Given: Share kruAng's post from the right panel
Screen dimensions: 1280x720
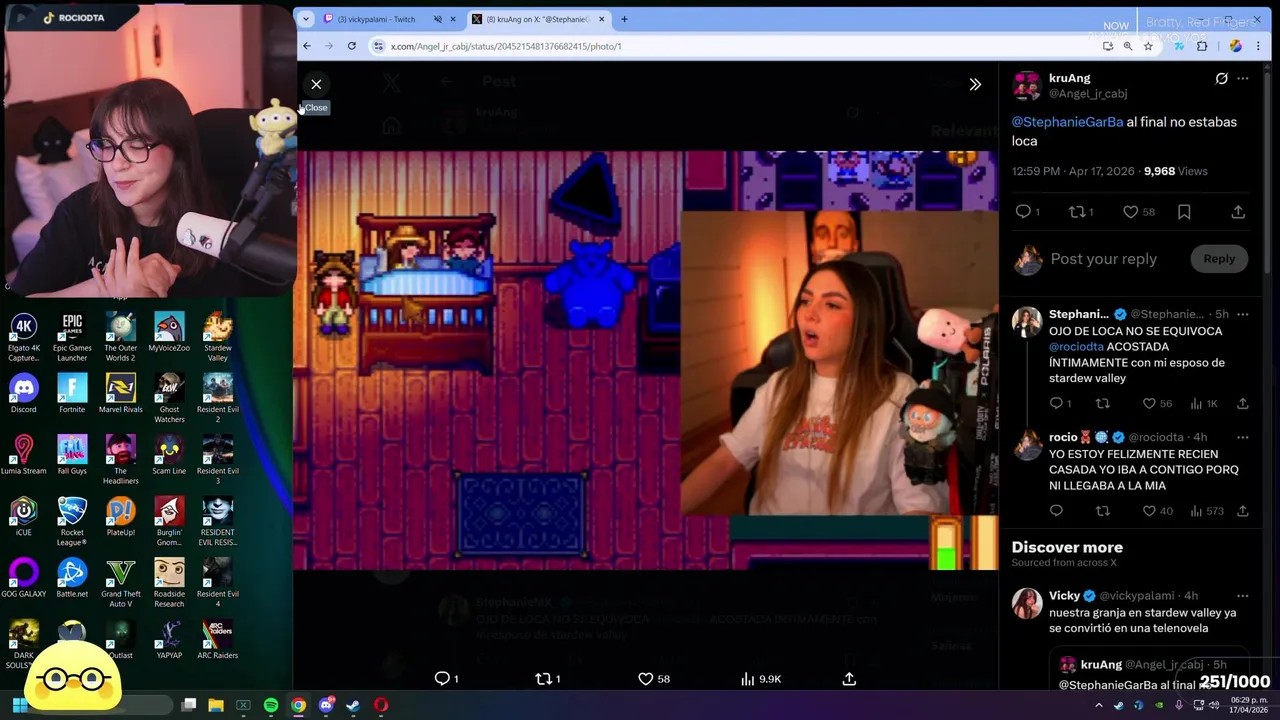Looking at the screenshot, I should click(1238, 212).
